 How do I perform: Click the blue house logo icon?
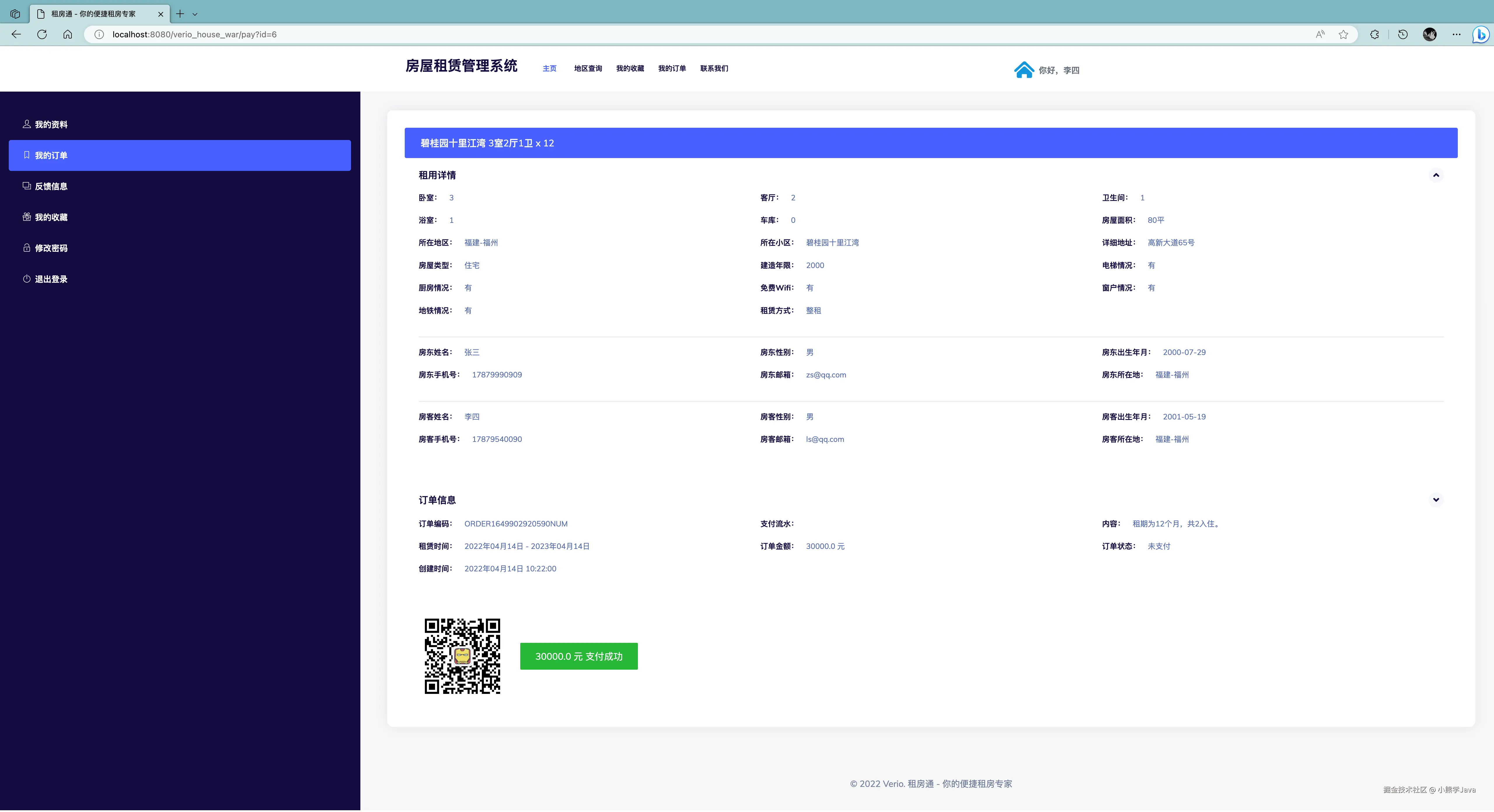point(1024,69)
